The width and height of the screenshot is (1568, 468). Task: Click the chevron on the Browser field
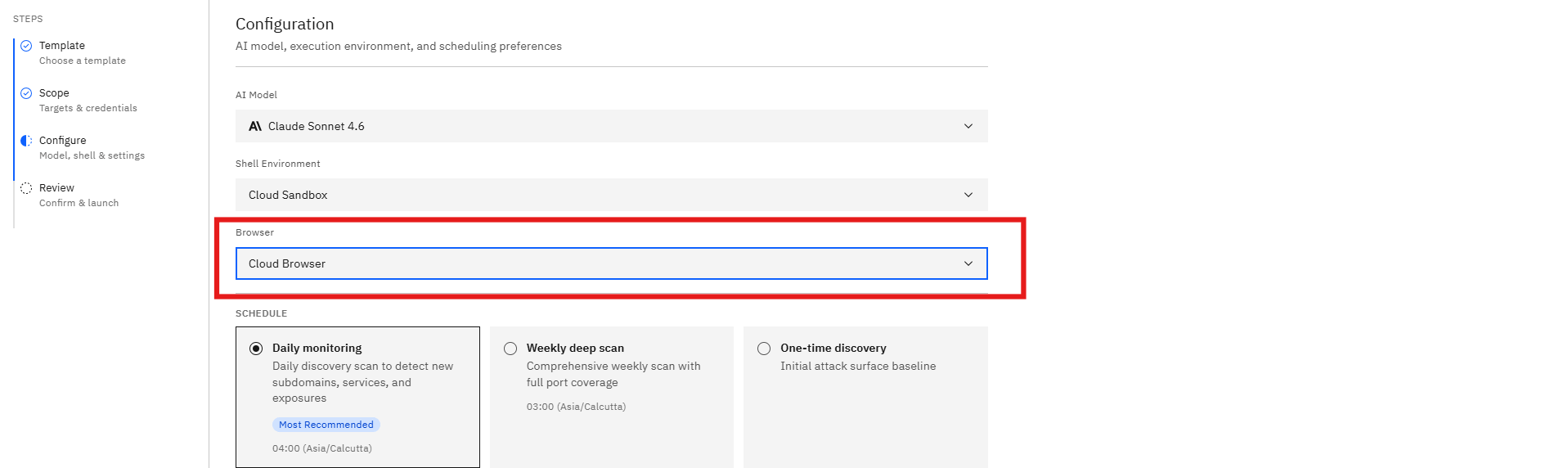tap(968, 263)
